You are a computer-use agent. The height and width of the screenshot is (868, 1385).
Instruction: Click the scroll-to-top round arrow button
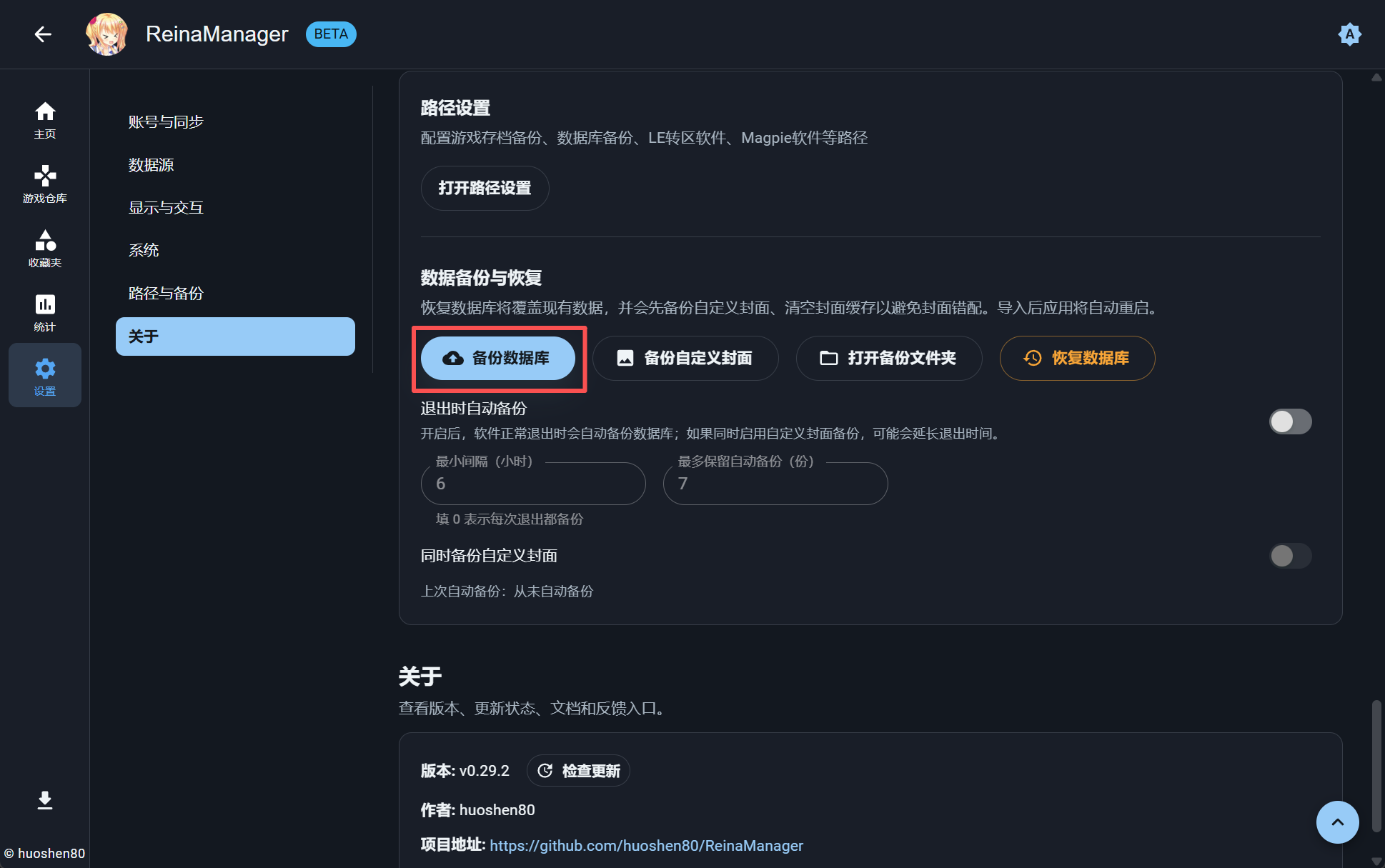point(1337,822)
